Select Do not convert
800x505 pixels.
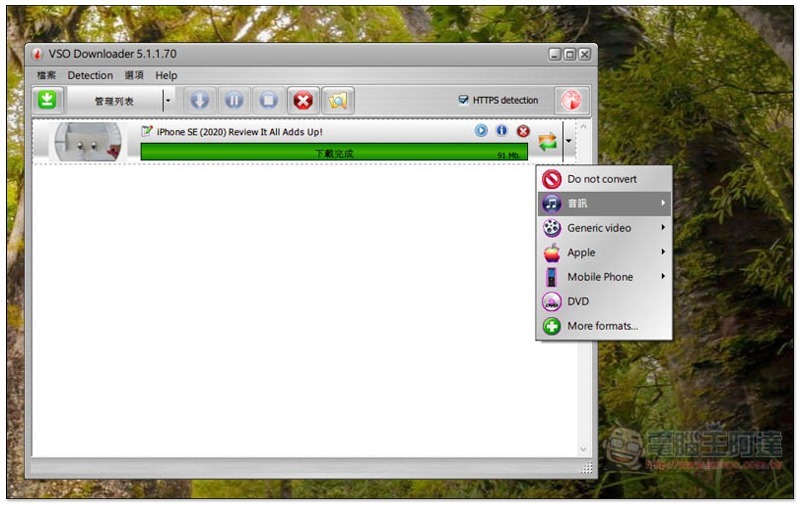tap(605, 179)
